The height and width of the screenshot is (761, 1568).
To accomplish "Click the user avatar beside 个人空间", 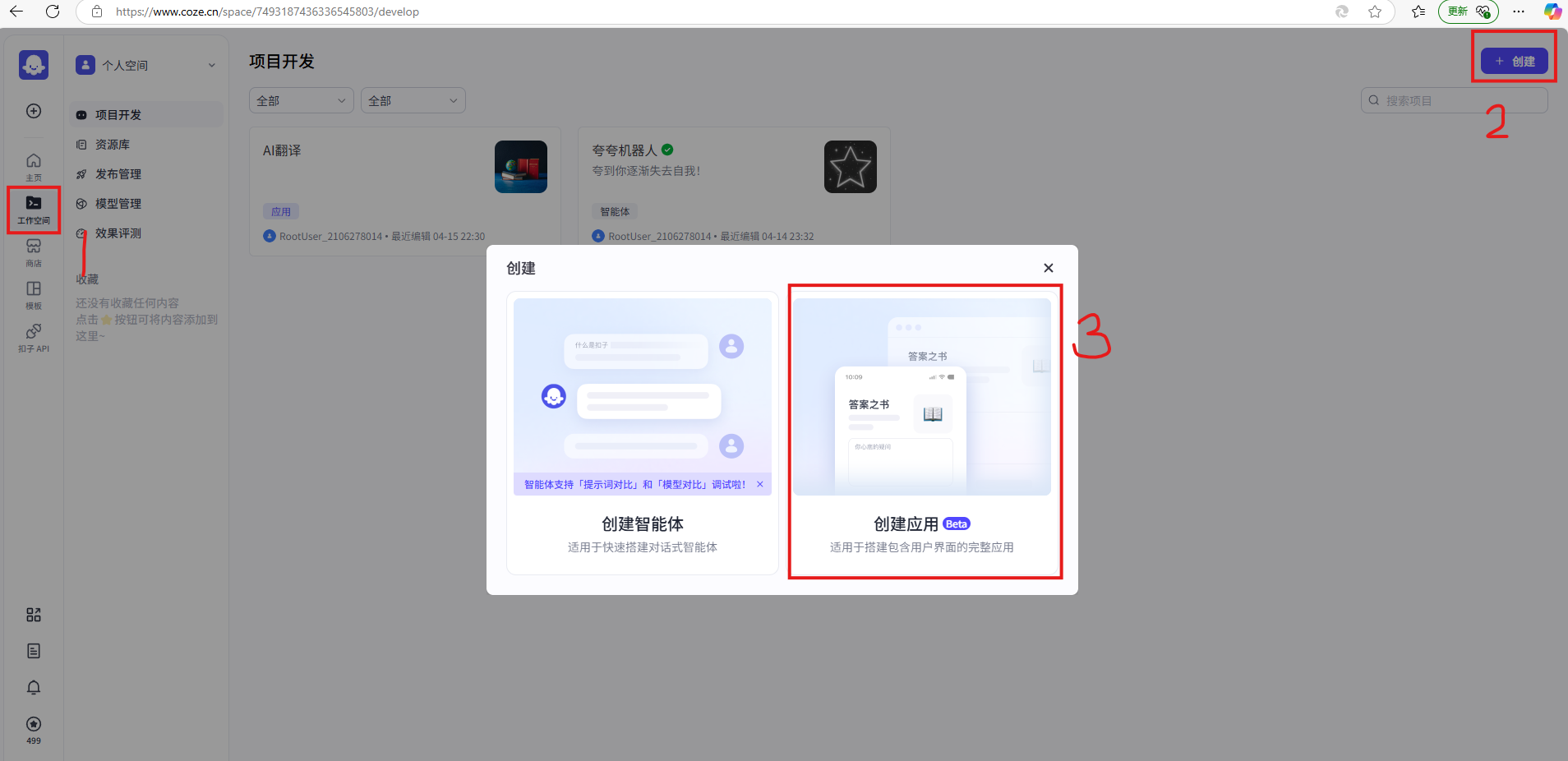I will [x=85, y=65].
